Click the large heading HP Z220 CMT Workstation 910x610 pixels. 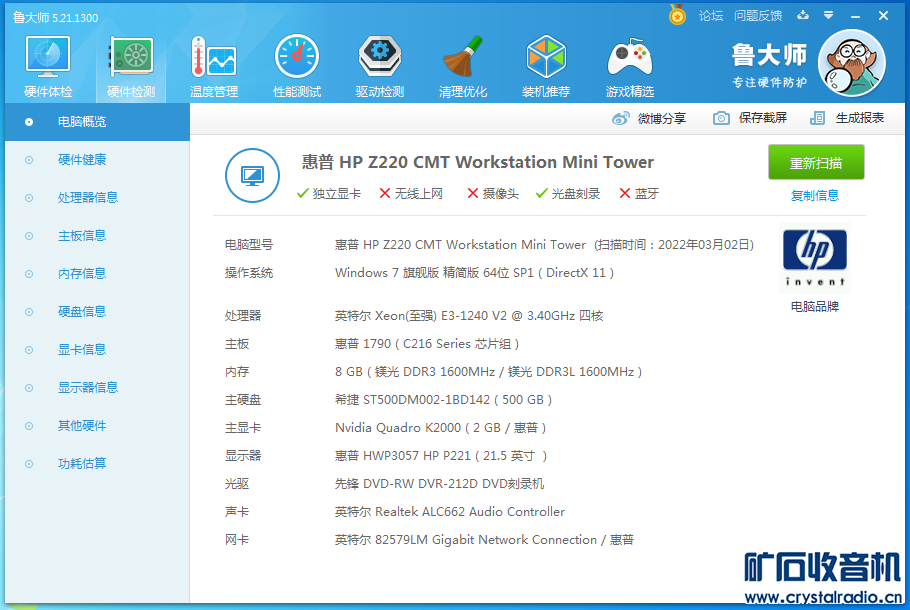pos(478,162)
